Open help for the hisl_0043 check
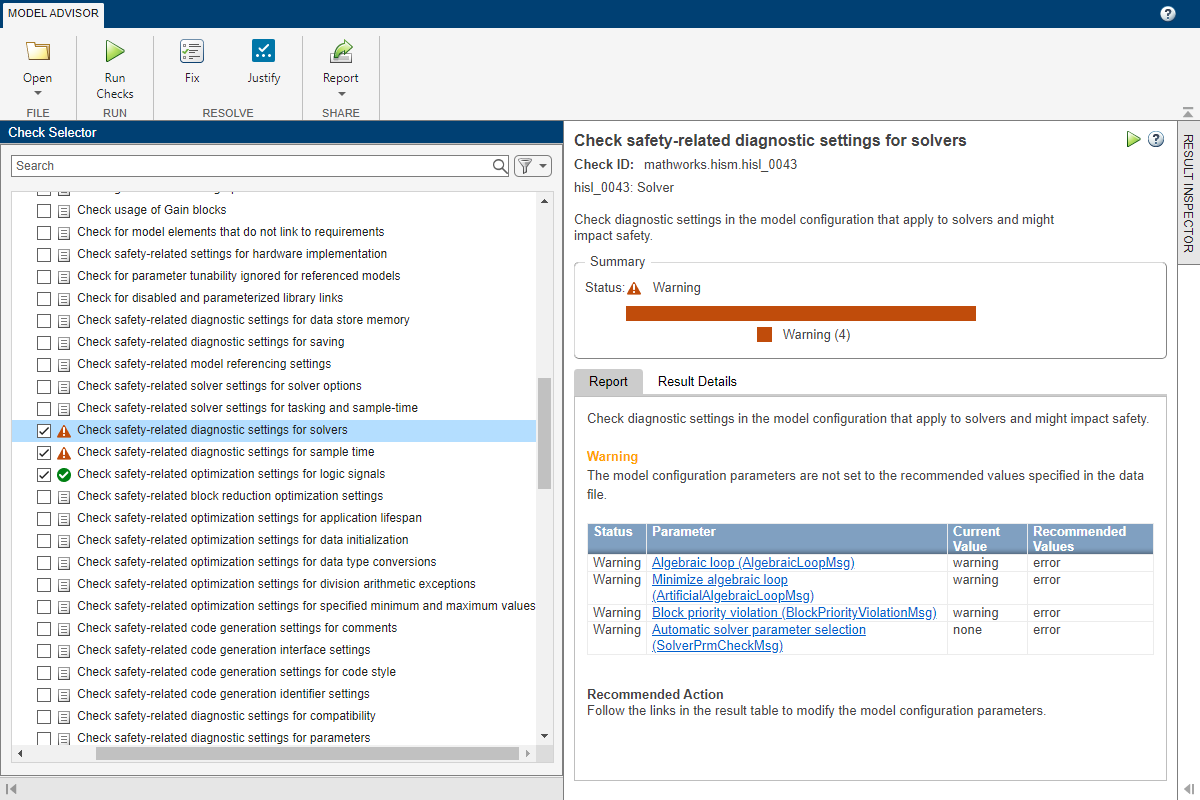Screen dimensions: 1200x800 [x=1156, y=140]
